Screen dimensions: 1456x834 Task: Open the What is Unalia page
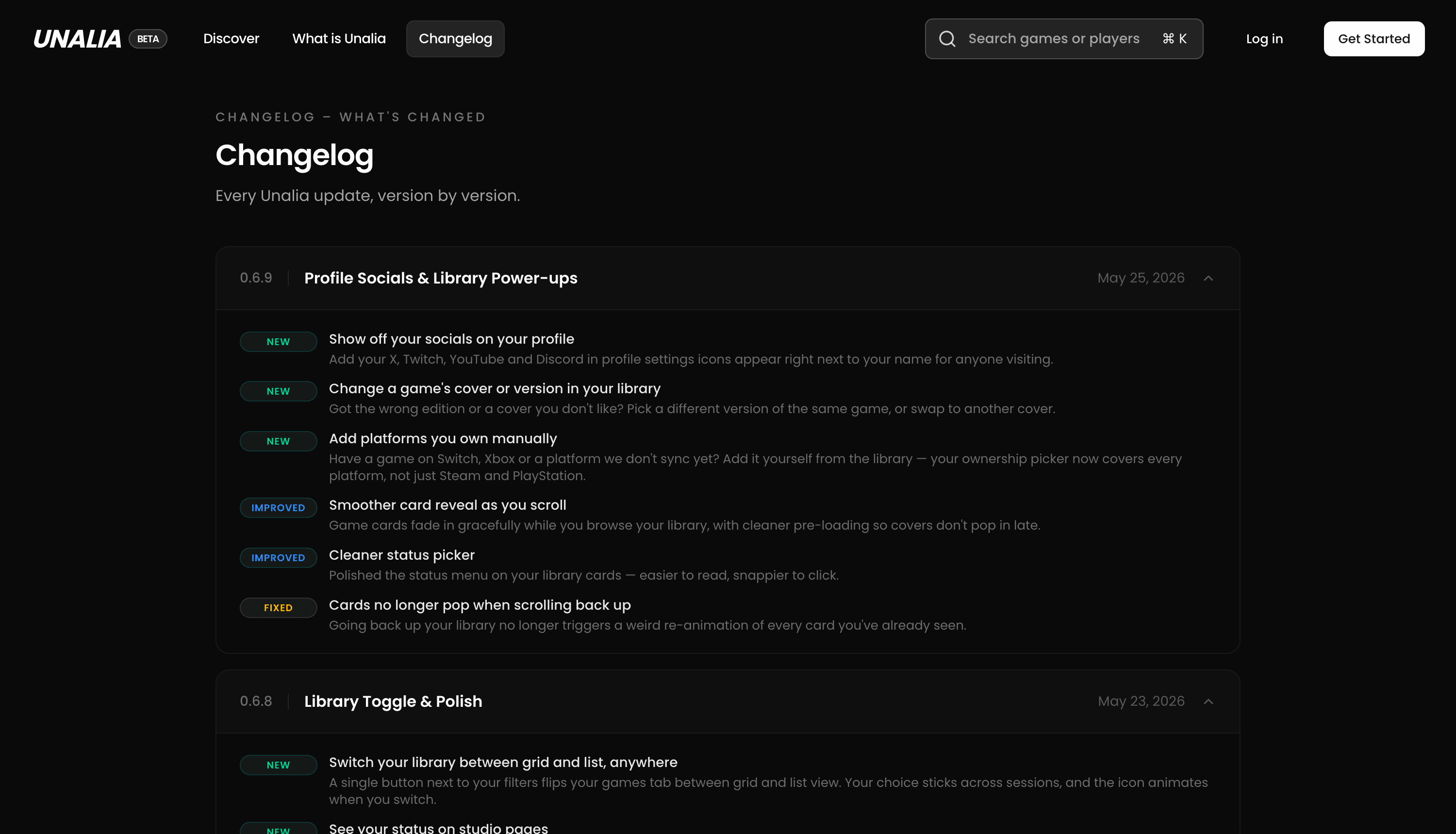(x=339, y=38)
